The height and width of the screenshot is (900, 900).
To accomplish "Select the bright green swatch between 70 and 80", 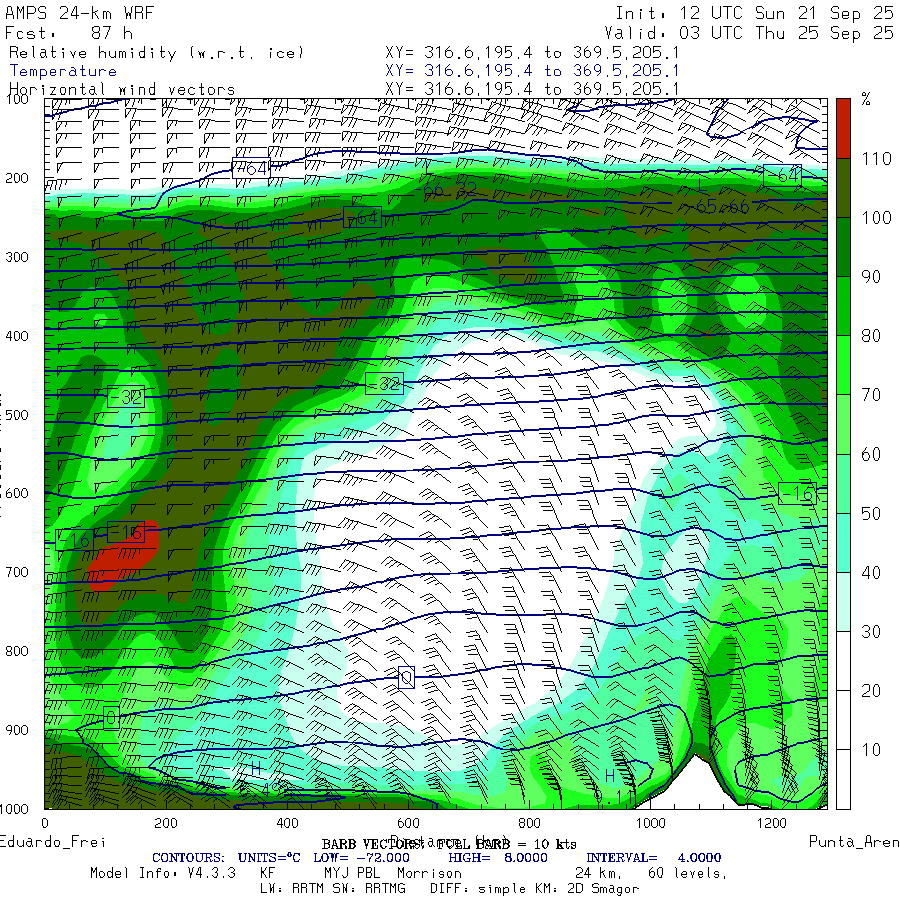I will pos(843,365).
